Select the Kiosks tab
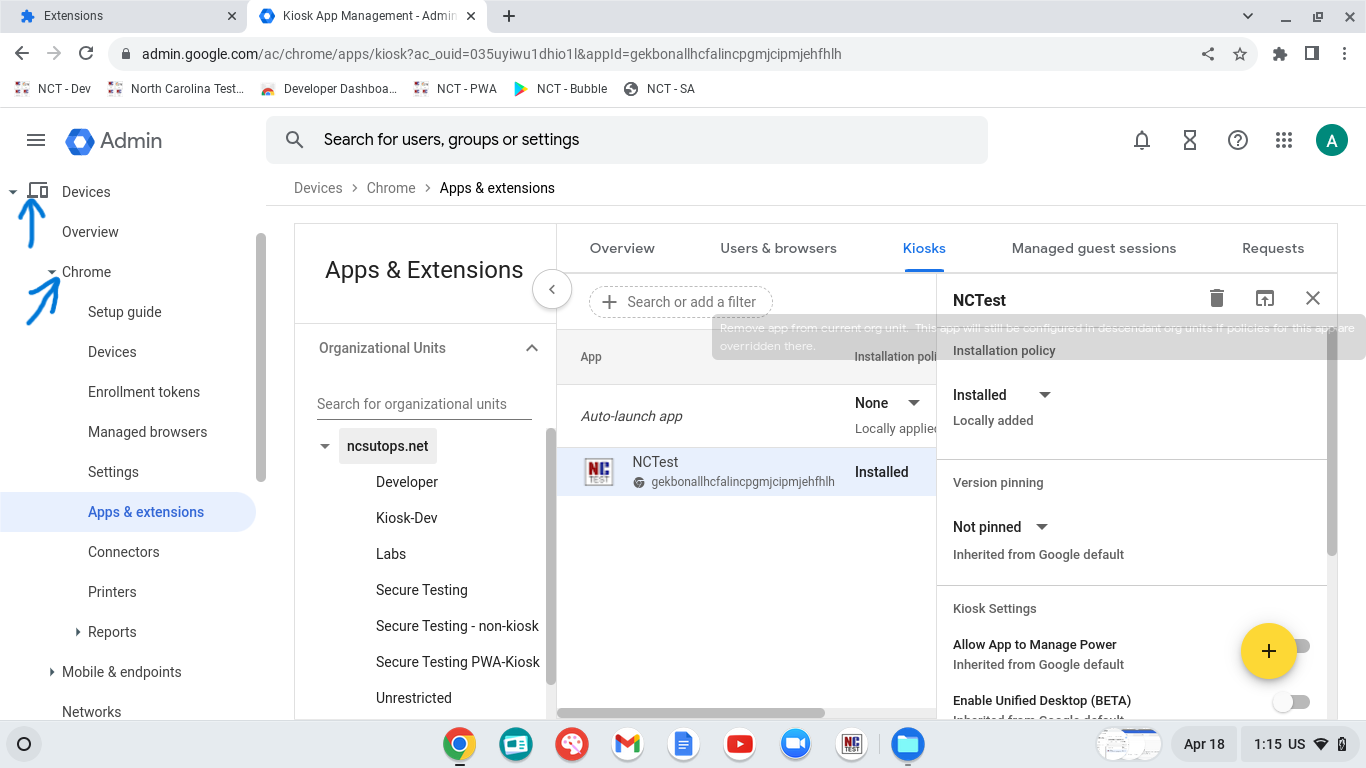The width and height of the screenshot is (1366, 768). pos(924,248)
